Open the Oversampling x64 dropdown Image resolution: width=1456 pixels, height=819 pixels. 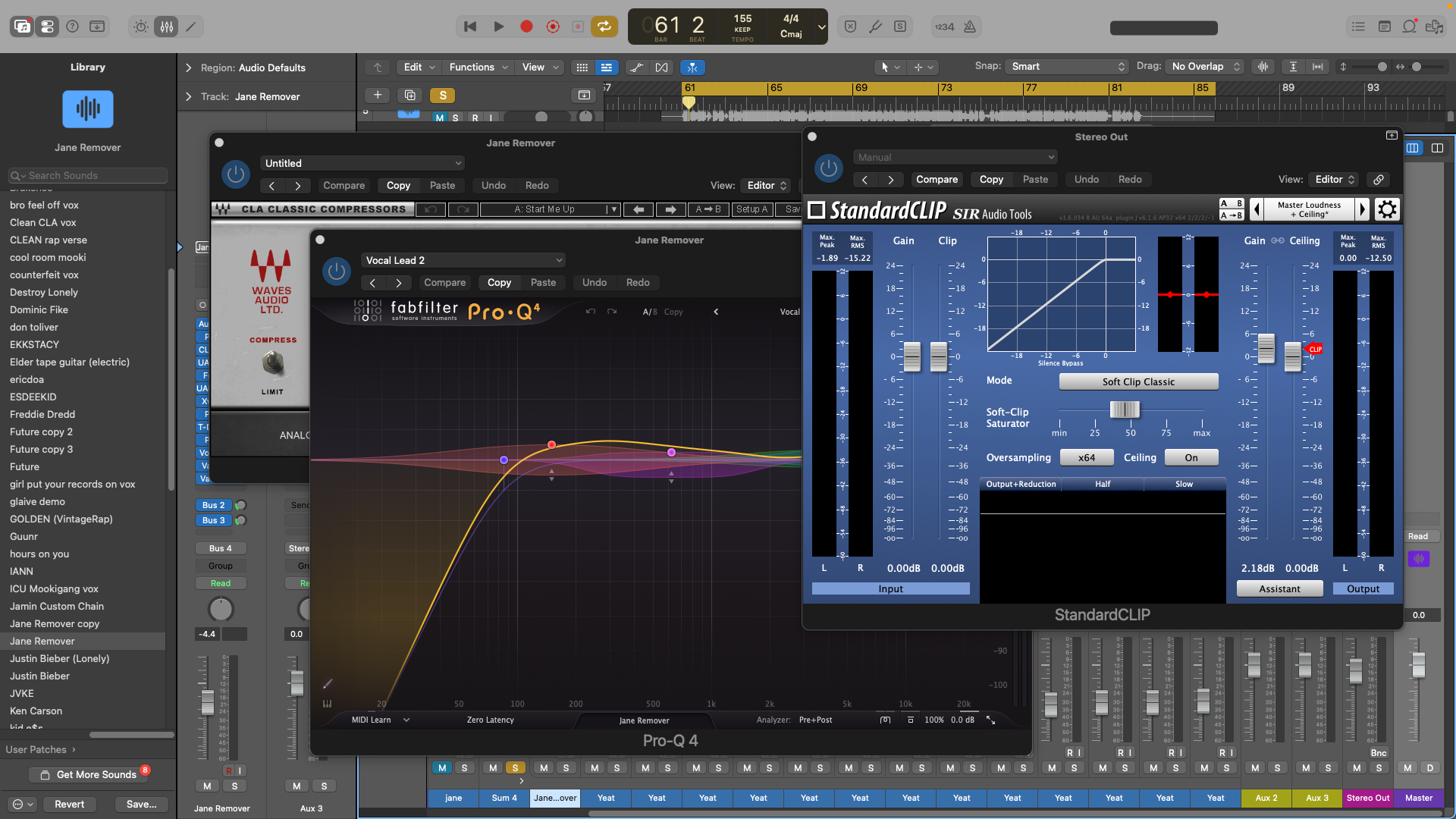pyautogui.click(x=1087, y=457)
